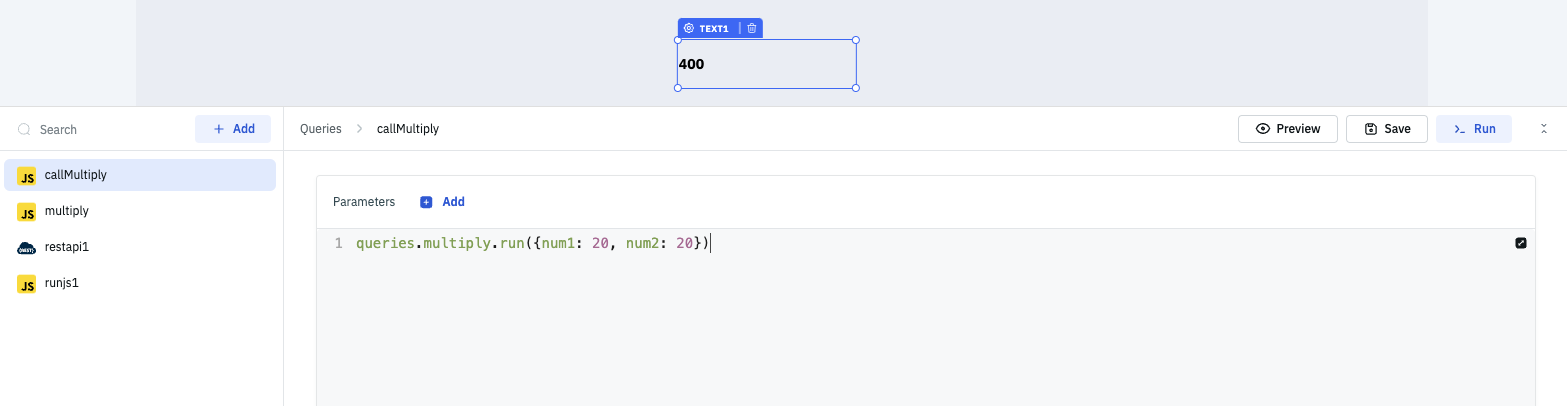The height and width of the screenshot is (406, 1567).
Task: Focus the query Search field
Action: tap(110, 130)
